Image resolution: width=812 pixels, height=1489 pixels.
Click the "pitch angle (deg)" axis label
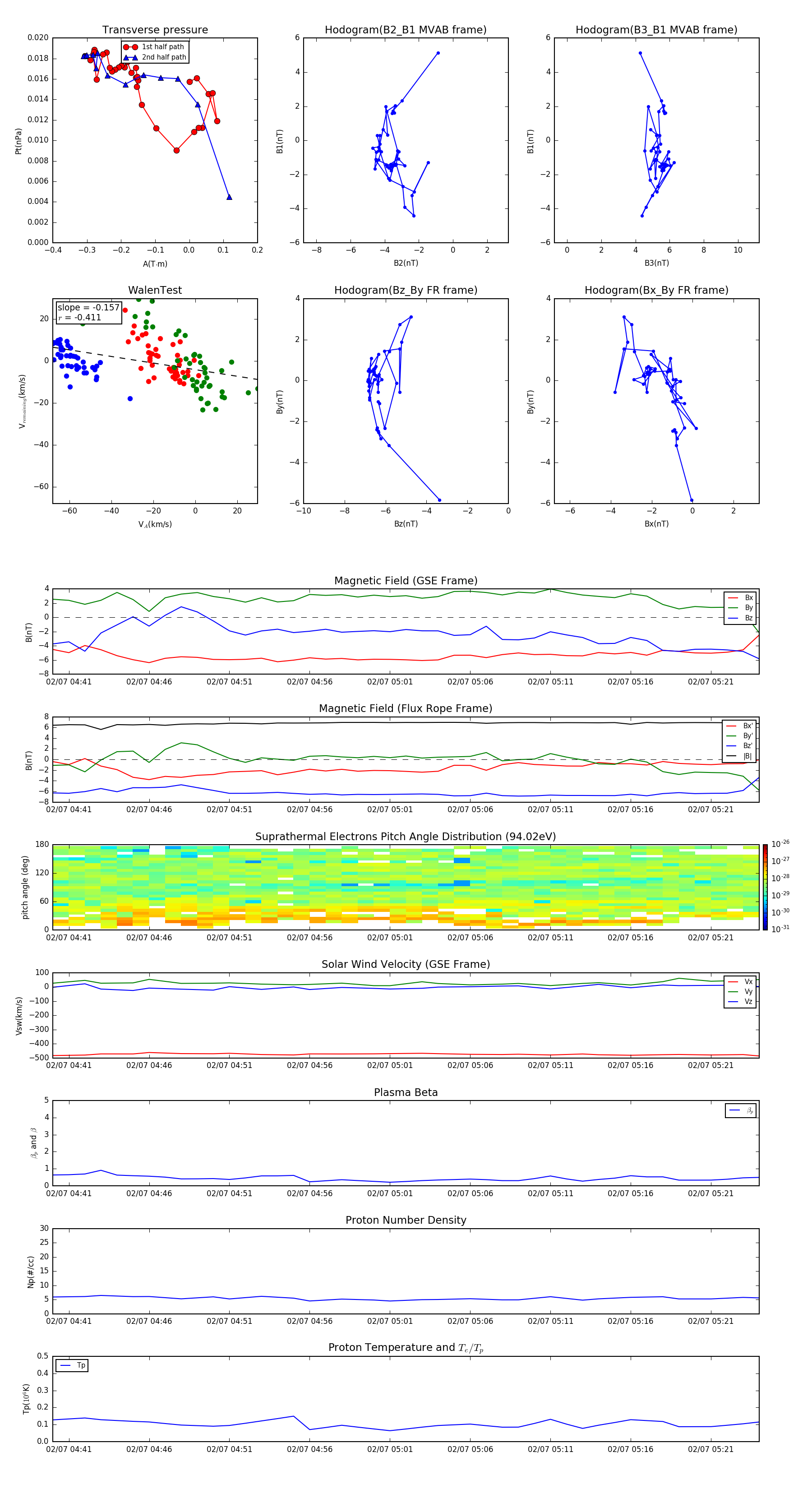[25, 887]
